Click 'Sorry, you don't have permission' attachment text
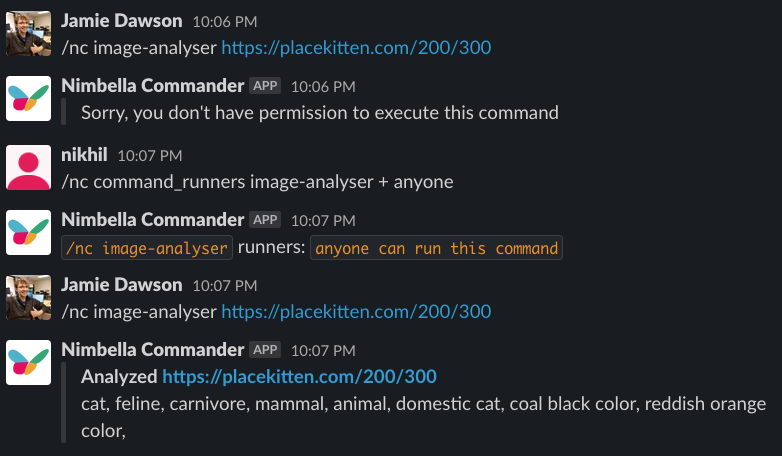 [x=320, y=113]
